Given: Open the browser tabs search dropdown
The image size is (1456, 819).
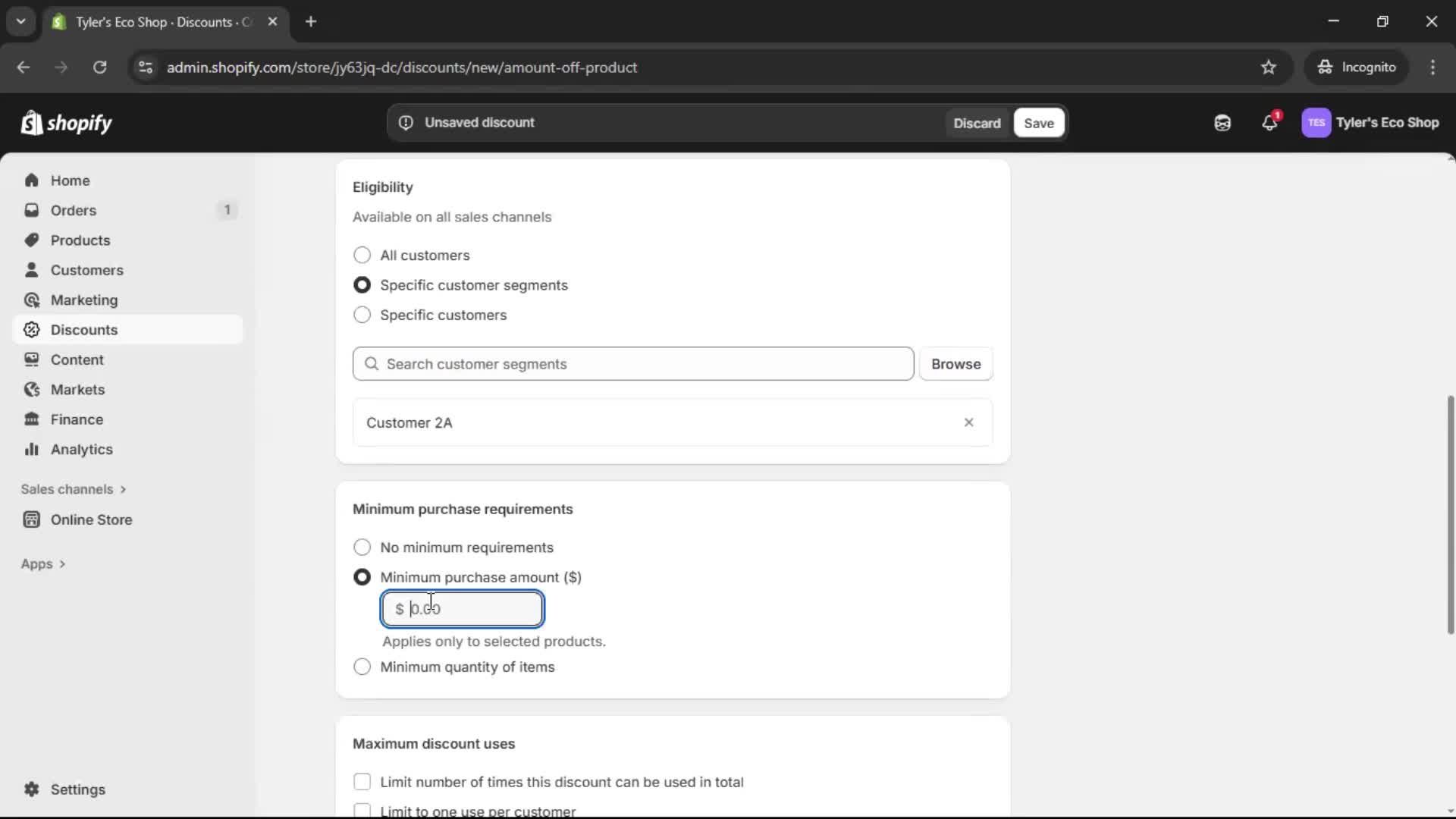Looking at the screenshot, I should click(x=21, y=21).
